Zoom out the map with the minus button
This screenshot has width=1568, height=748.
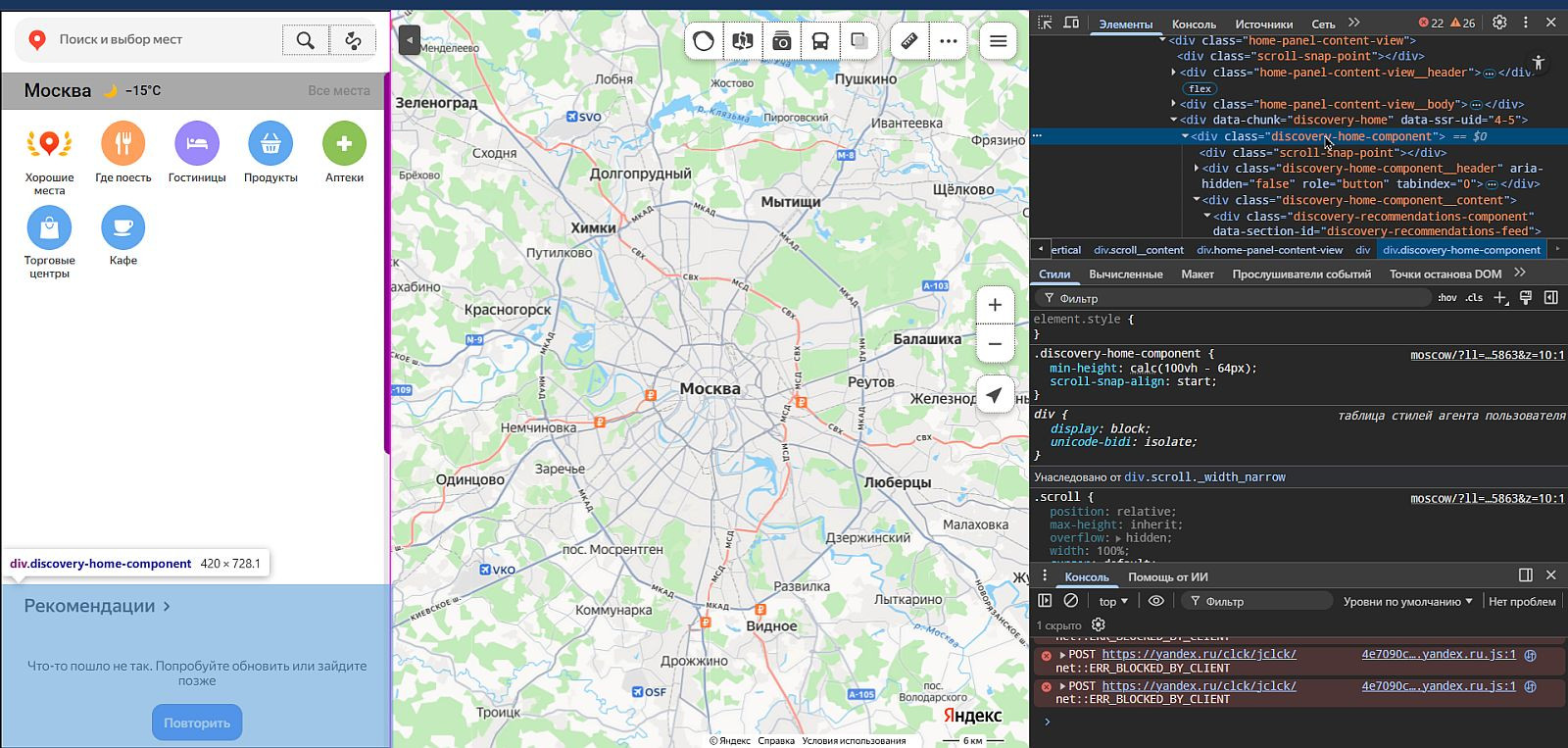tap(995, 344)
